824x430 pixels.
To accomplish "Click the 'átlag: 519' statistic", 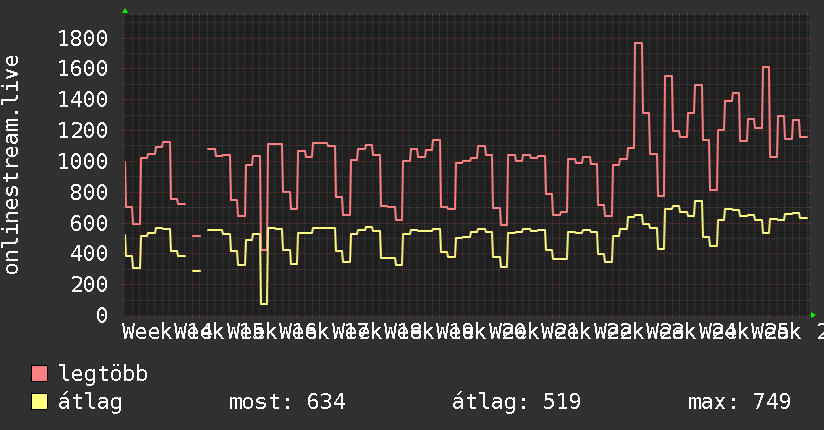I will 517,402.
